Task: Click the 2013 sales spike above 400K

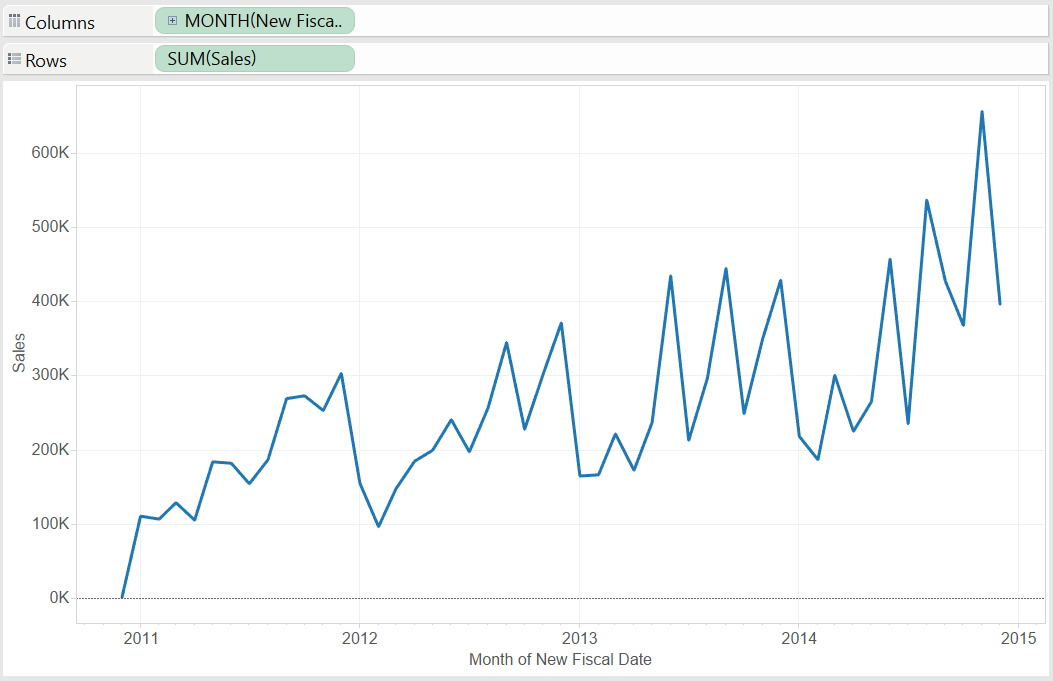Action: [669, 275]
